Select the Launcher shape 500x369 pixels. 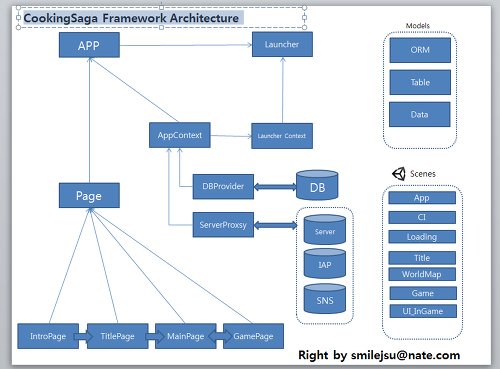click(x=282, y=44)
